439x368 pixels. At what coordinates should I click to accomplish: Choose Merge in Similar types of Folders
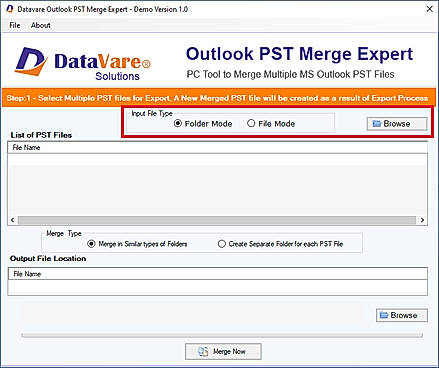coord(137,244)
